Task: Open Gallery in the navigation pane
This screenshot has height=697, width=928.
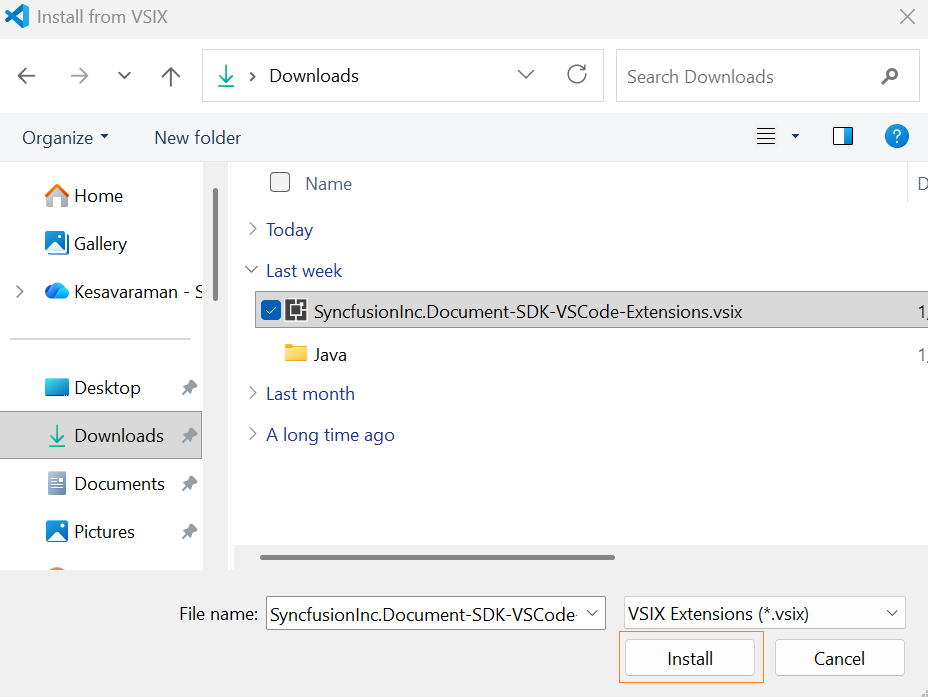Action: [86, 243]
